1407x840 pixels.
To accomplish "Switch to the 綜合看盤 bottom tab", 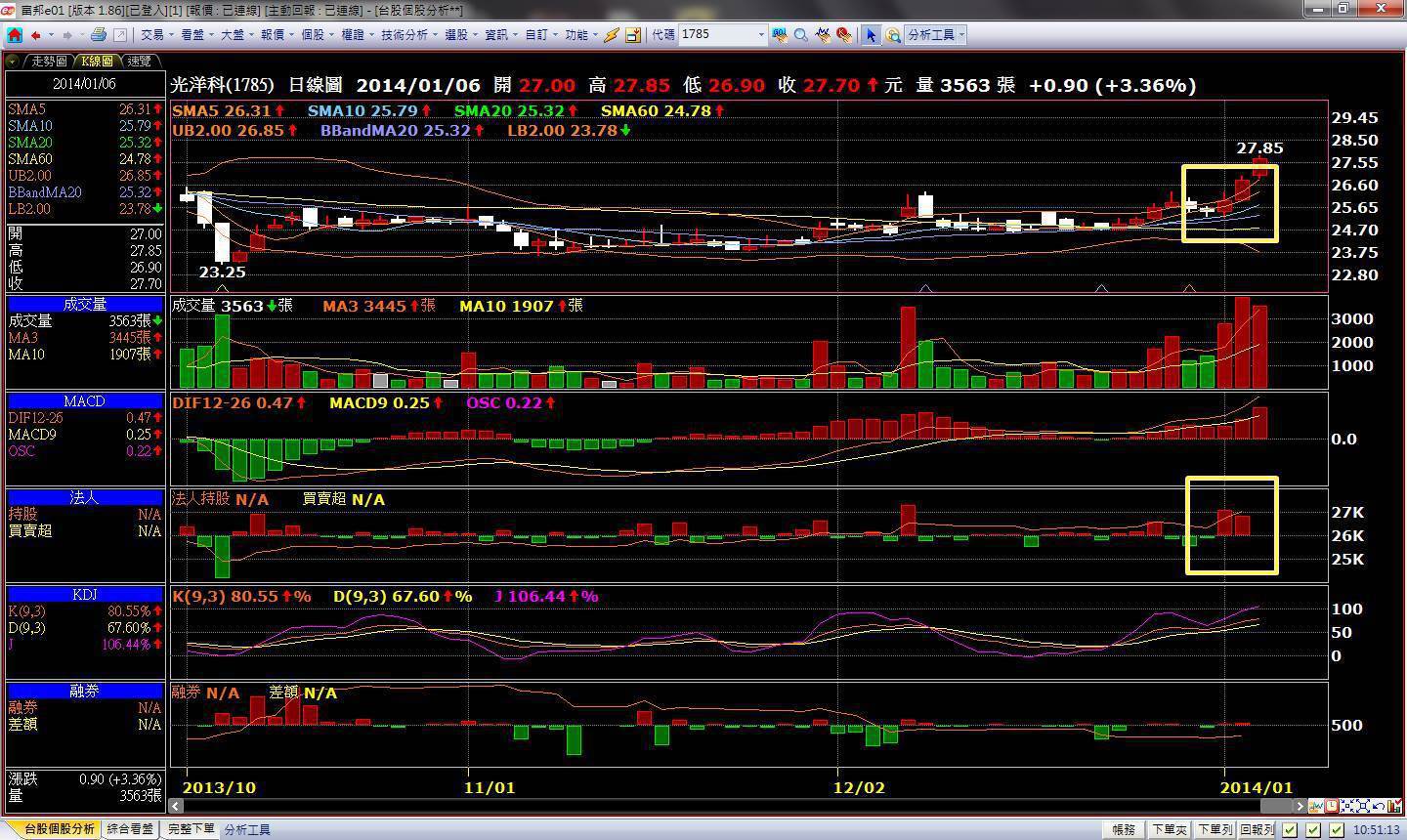I will coord(130,829).
